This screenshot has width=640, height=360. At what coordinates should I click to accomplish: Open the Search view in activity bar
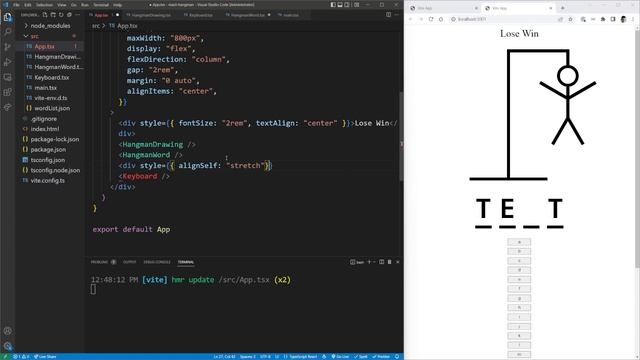(x=7, y=32)
